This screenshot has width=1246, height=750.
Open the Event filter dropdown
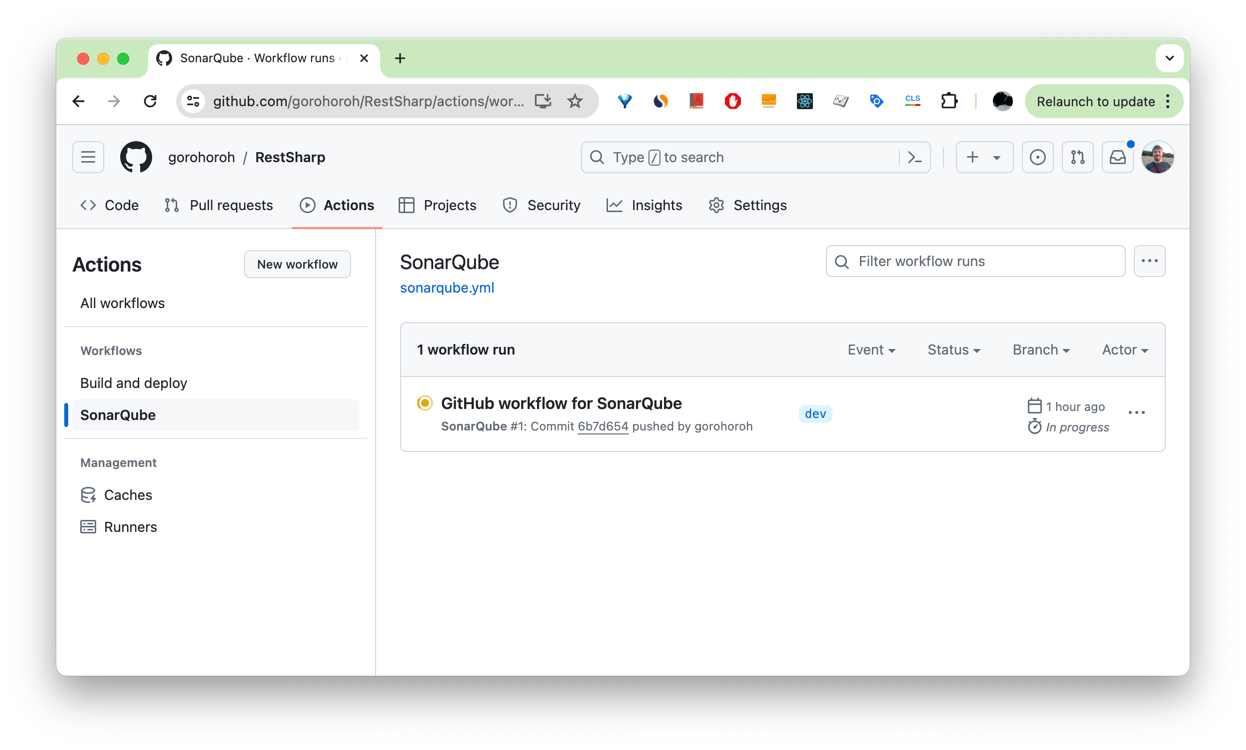coord(870,350)
